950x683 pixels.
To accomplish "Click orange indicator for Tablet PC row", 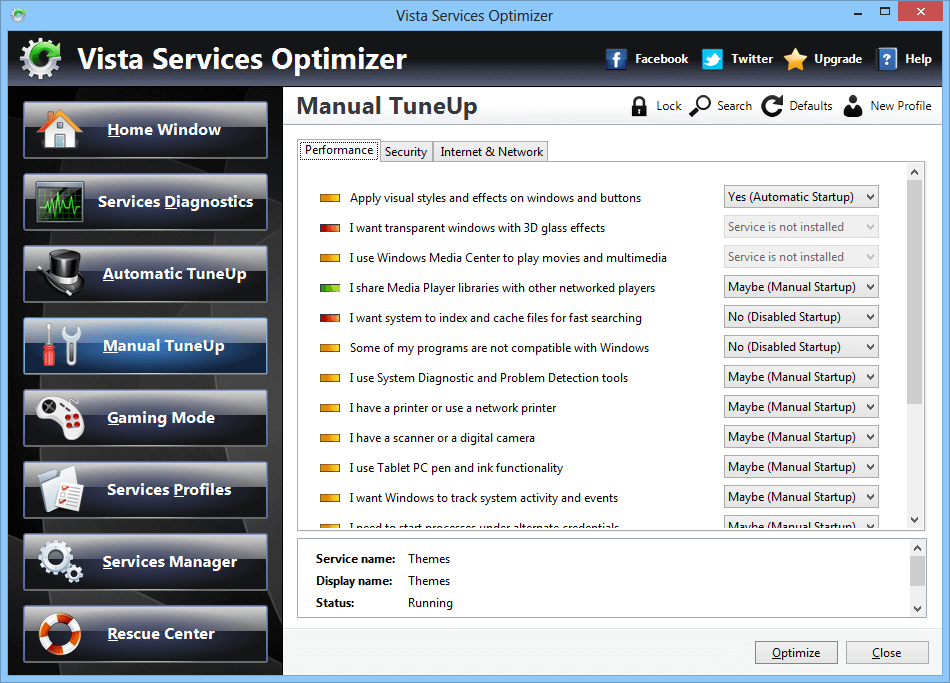I will tap(330, 468).
